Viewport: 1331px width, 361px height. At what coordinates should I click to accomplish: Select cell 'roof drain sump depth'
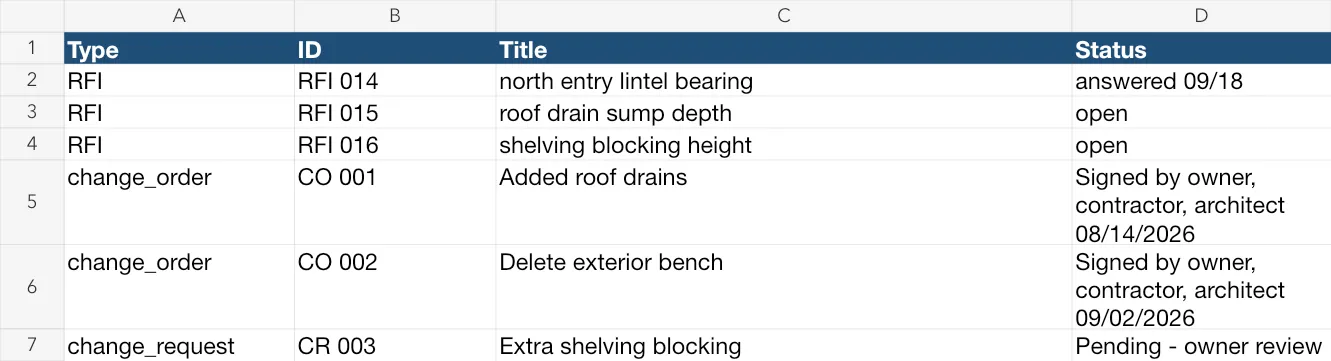[x=784, y=113]
